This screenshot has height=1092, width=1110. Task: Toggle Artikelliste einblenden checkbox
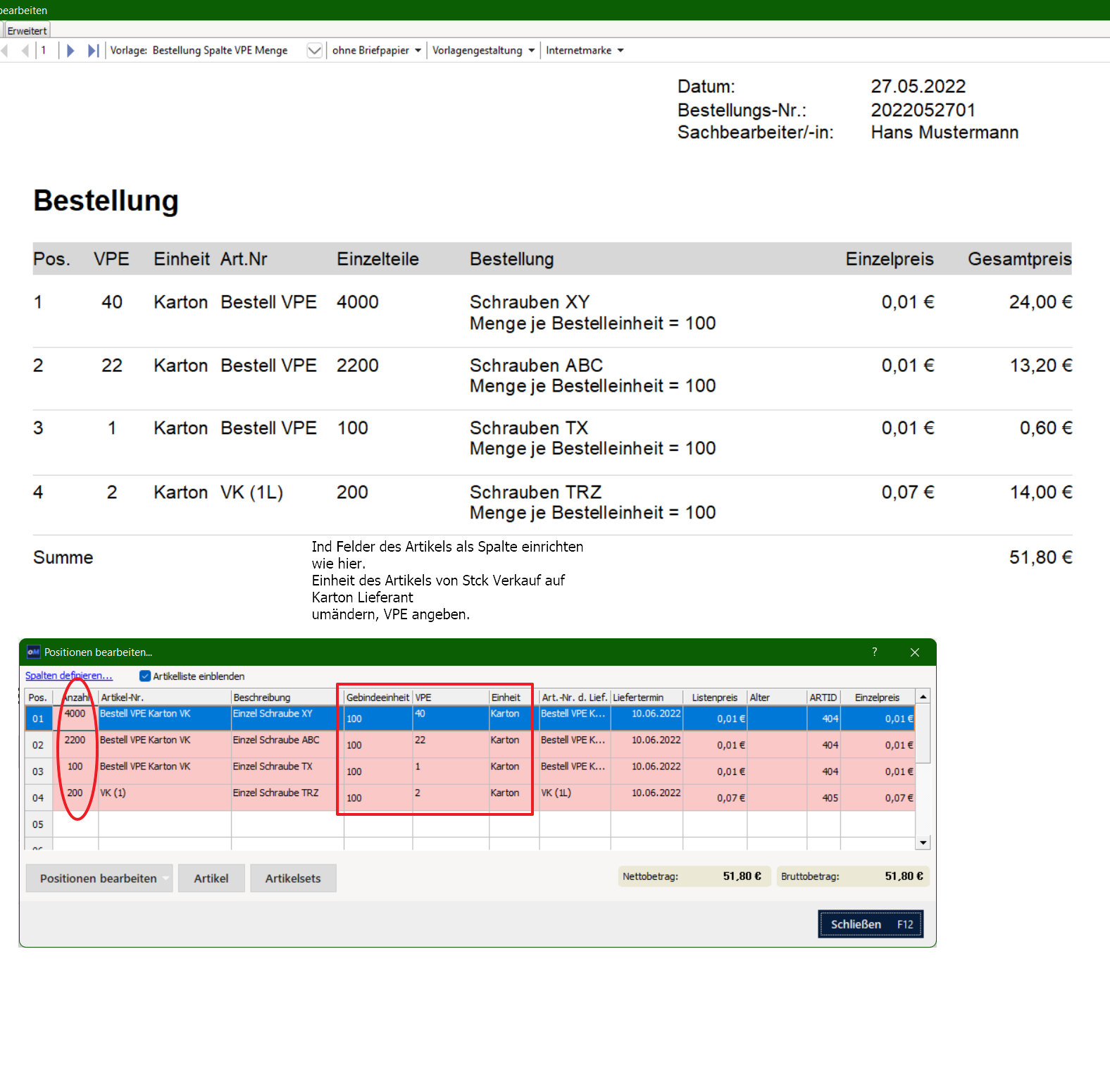pyautogui.click(x=145, y=676)
